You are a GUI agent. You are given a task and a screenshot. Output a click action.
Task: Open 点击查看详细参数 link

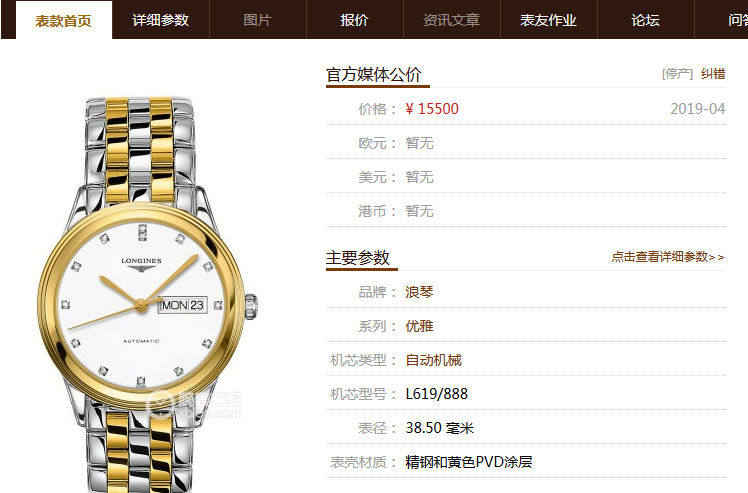tap(668, 257)
